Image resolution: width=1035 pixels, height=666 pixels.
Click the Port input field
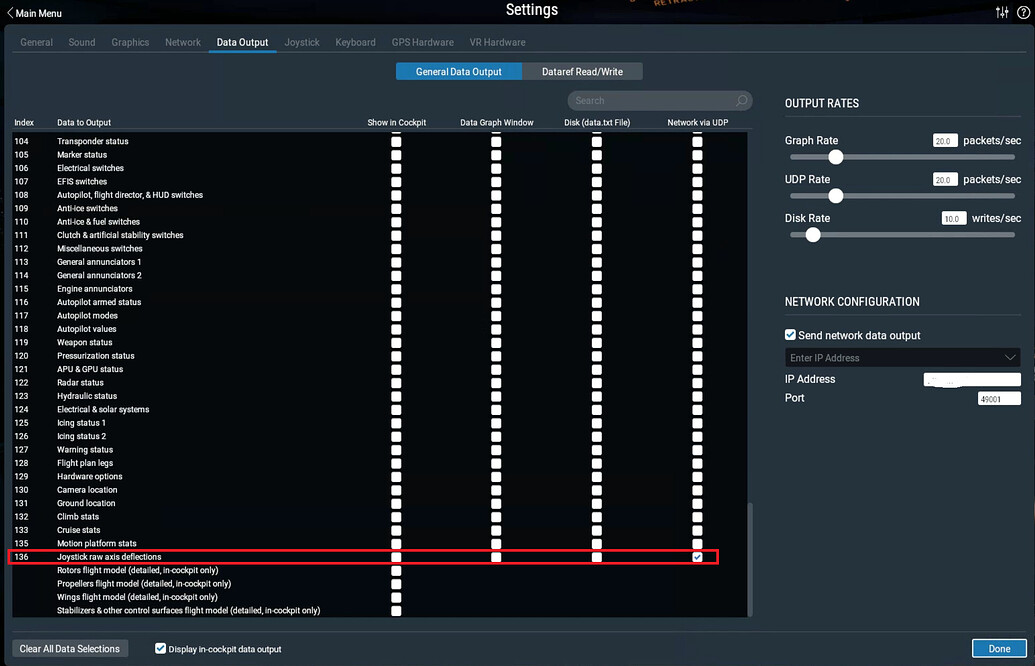pyautogui.click(x=998, y=397)
